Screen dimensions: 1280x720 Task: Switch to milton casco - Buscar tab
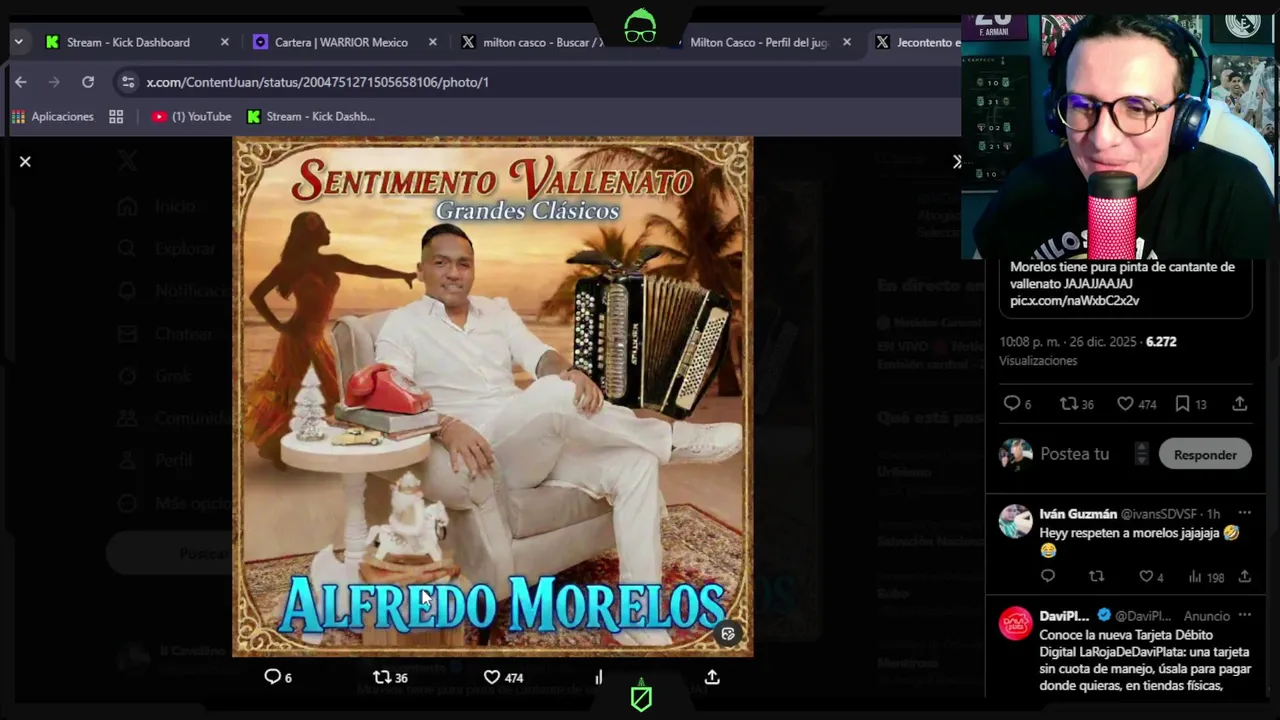pyautogui.click(x=543, y=42)
